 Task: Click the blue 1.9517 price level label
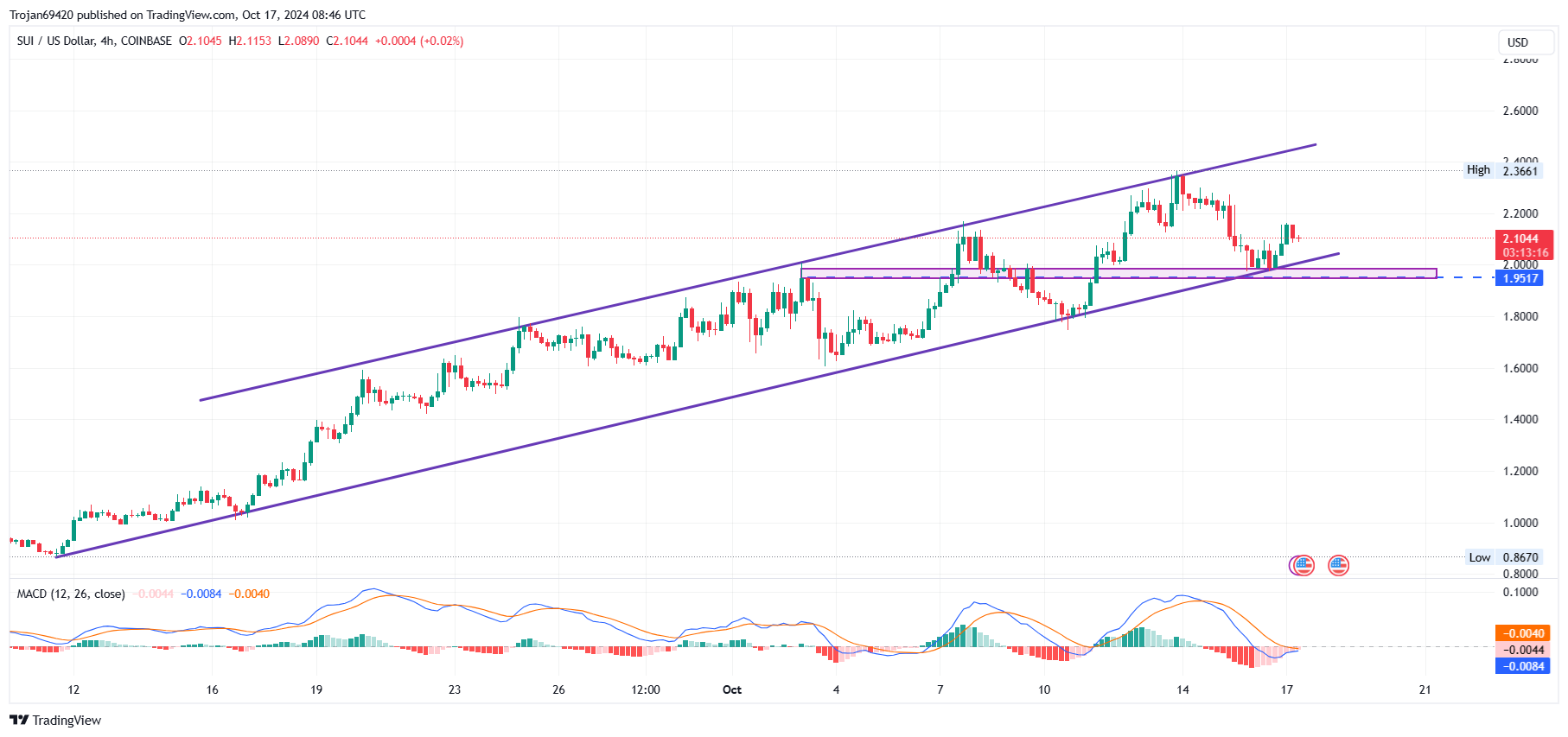point(1520,278)
